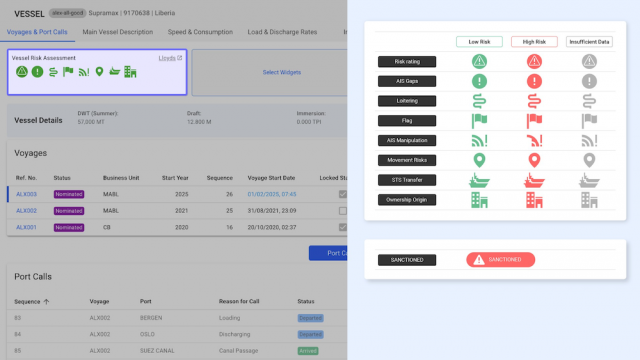Toggle Locked checkbox for voyage ALX001
Viewport: 640px width, 360px height.
[x=343, y=227]
